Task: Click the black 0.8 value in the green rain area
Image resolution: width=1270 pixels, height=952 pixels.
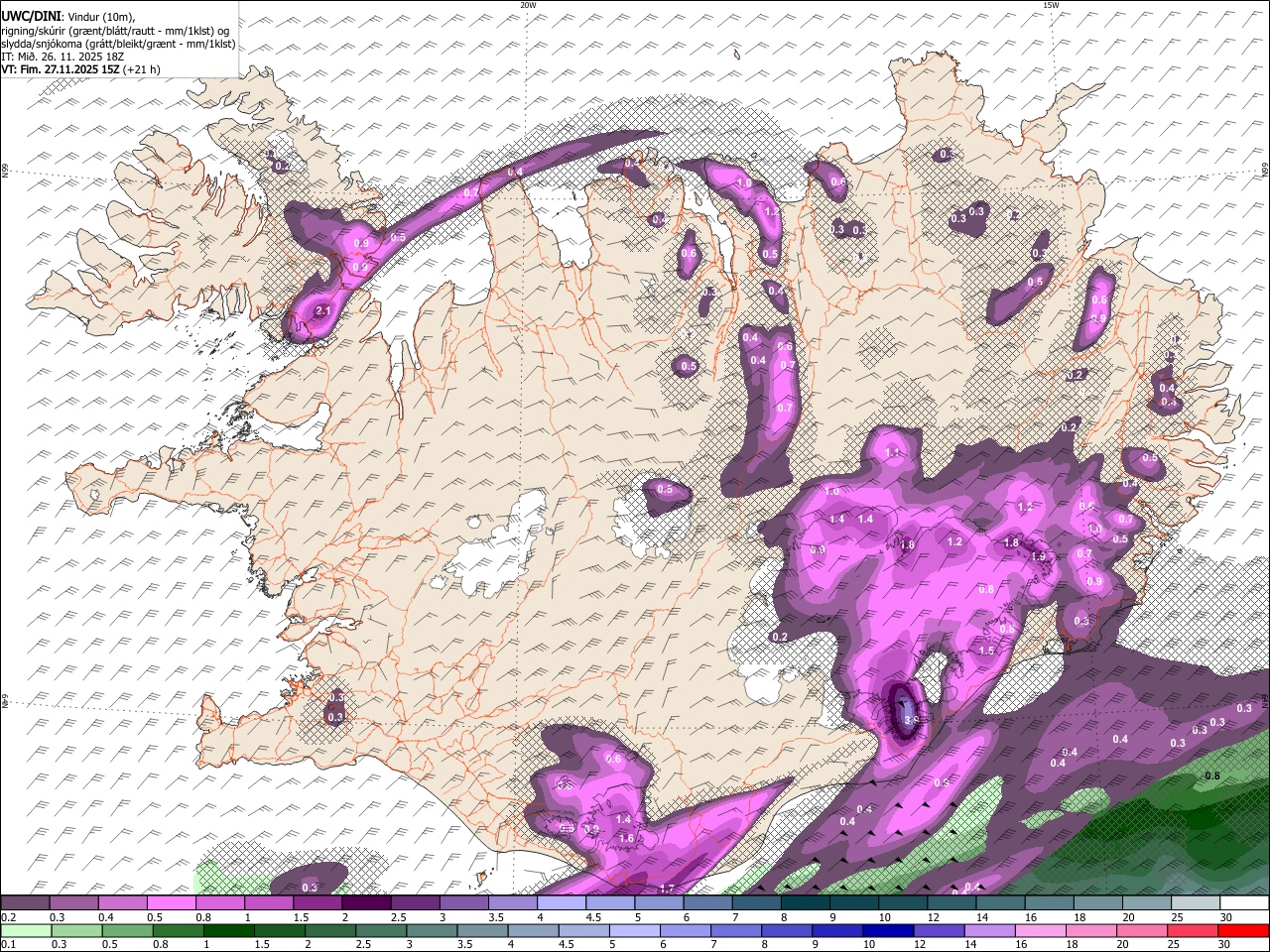Action: click(x=1211, y=775)
